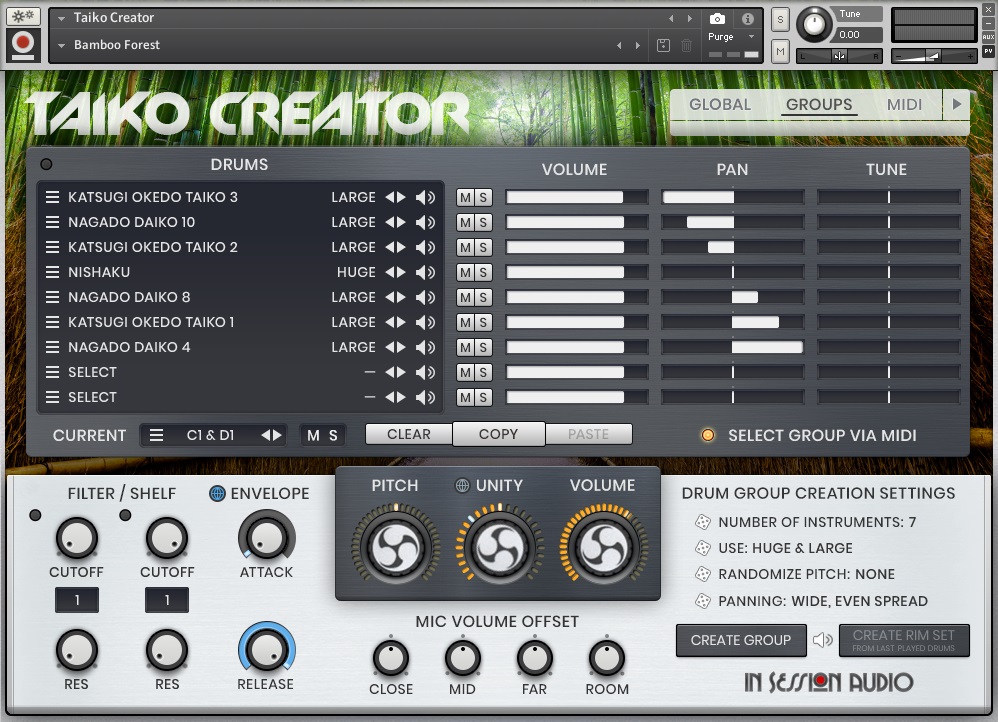The height and width of the screenshot is (722, 998).
Task: Mute Katsugi Okedo Taiko 3 with M button
Action: (x=465, y=197)
